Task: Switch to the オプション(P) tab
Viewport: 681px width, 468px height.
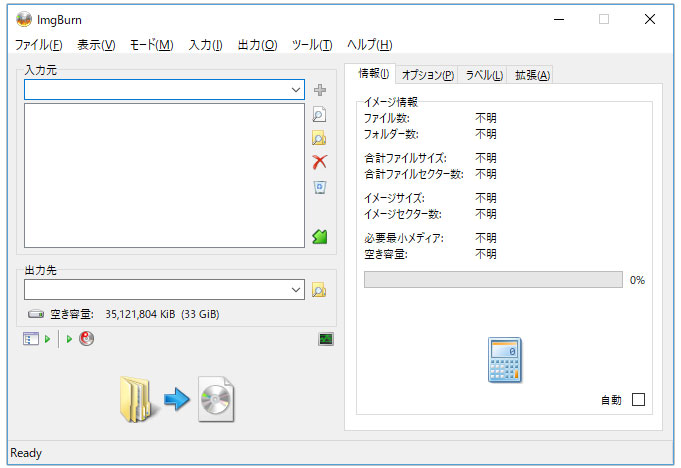Action: point(428,75)
